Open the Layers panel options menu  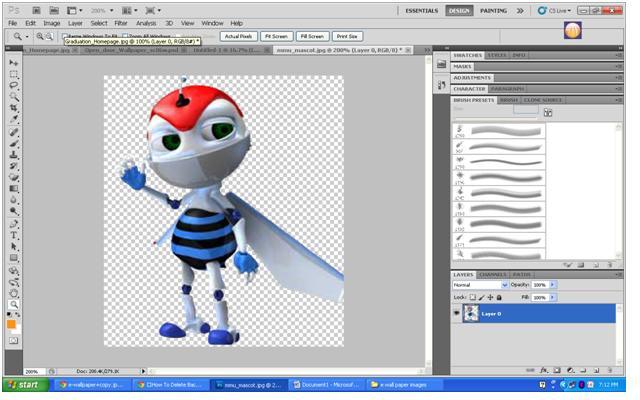point(619,275)
